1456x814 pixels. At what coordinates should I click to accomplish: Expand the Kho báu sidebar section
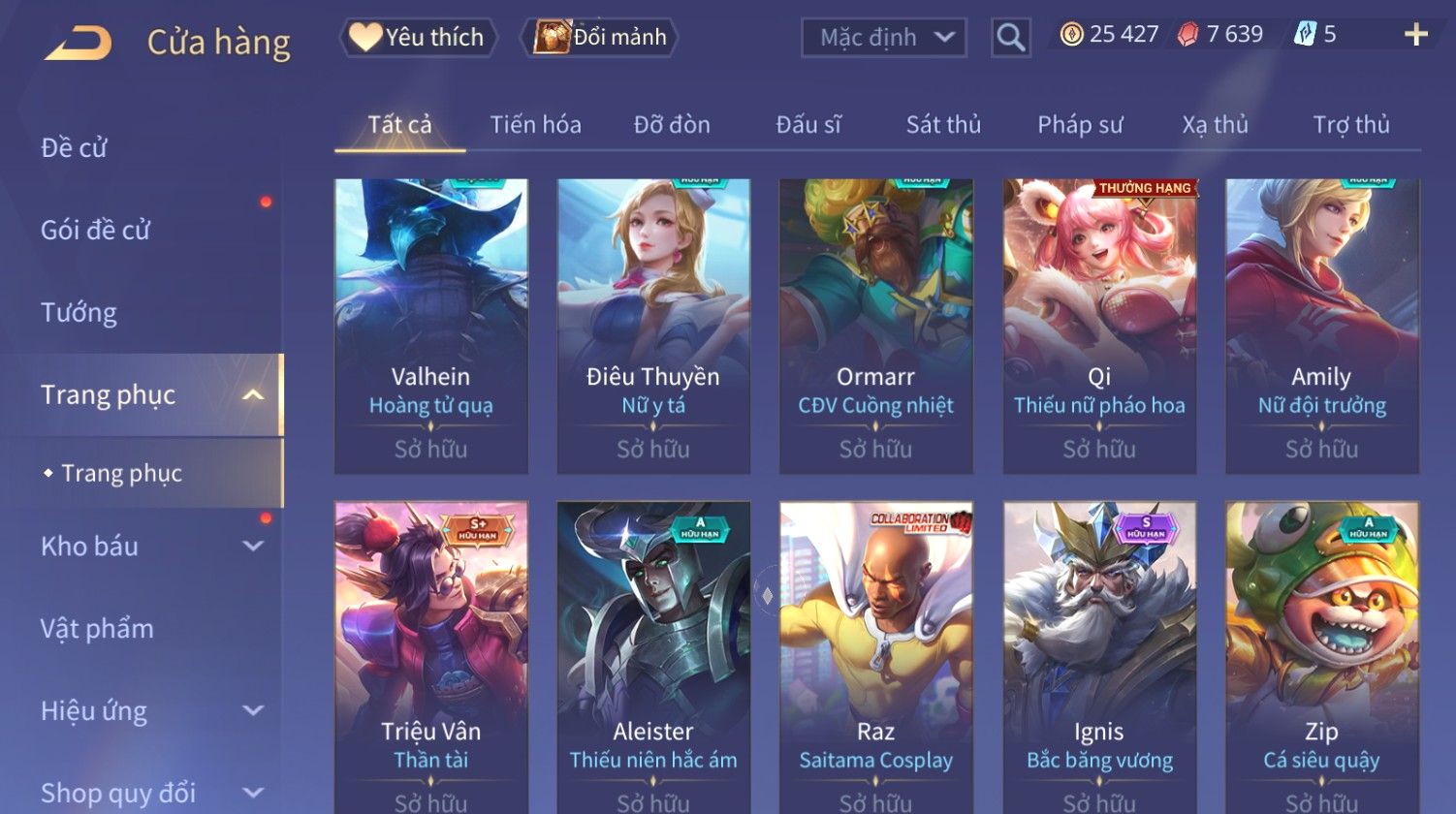pos(253,546)
